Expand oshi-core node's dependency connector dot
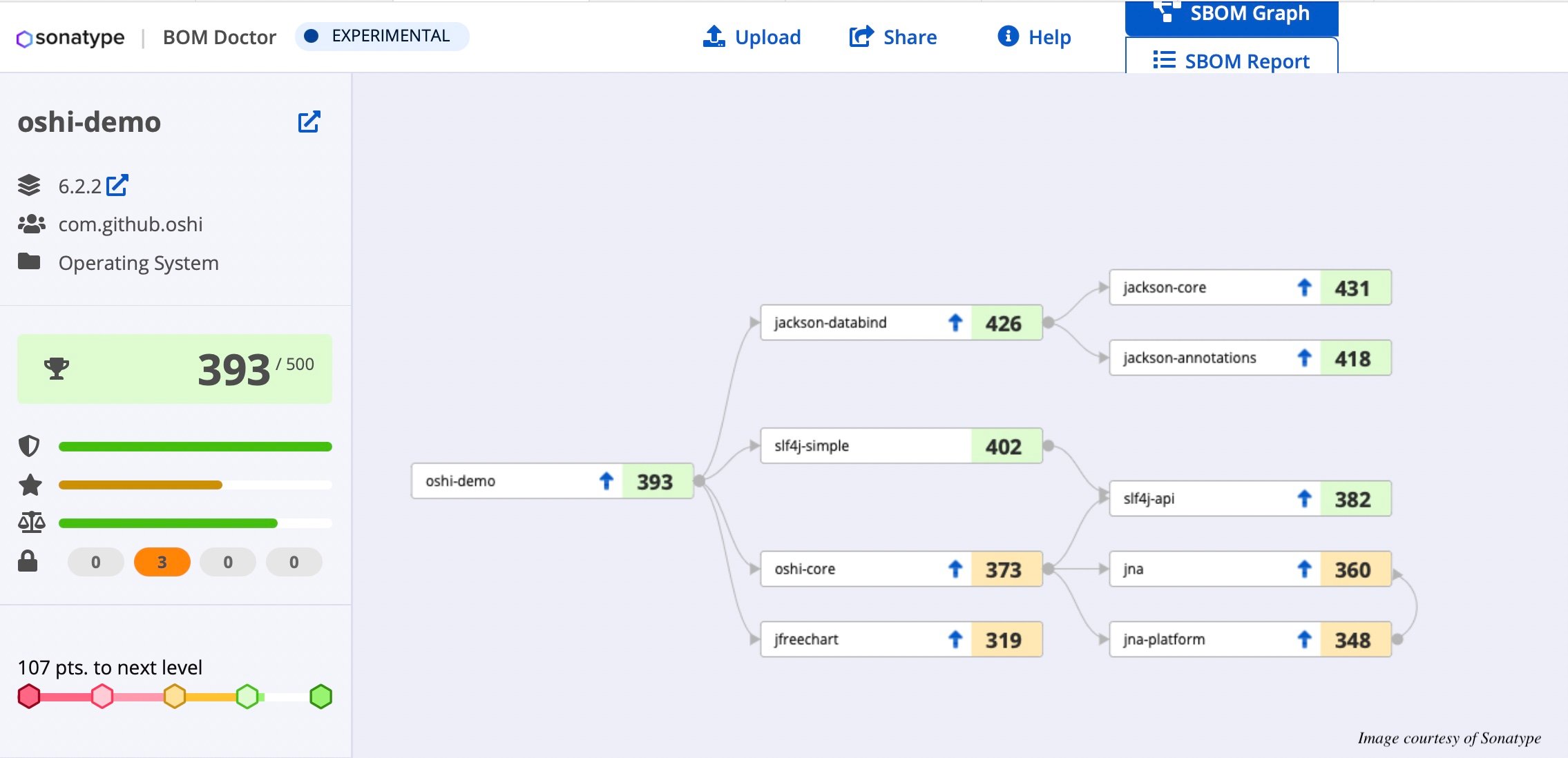 coord(1049,569)
